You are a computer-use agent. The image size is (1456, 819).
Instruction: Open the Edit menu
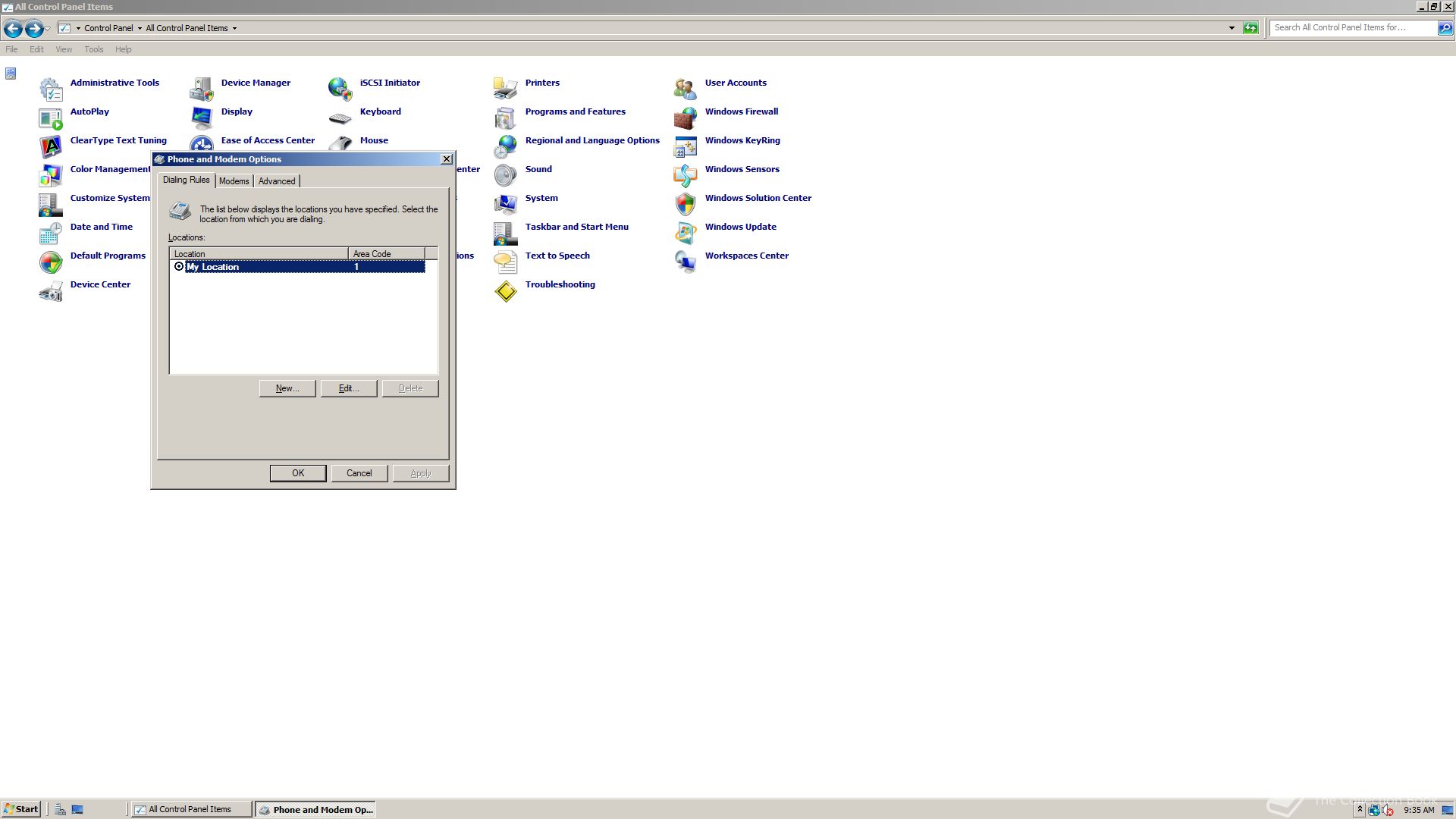36,49
